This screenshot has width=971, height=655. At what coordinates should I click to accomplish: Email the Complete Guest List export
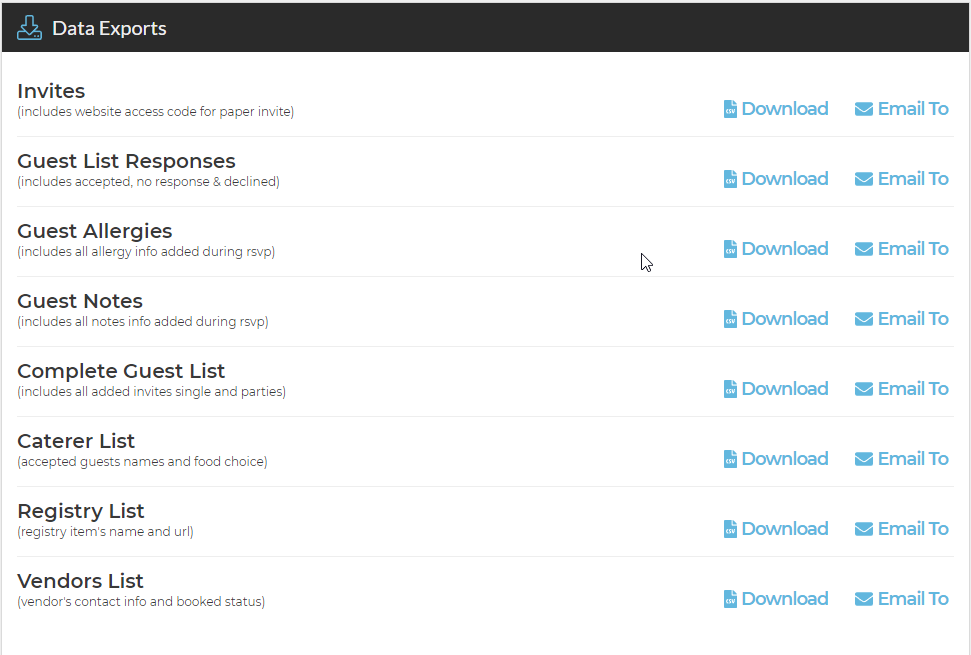tap(901, 389)
